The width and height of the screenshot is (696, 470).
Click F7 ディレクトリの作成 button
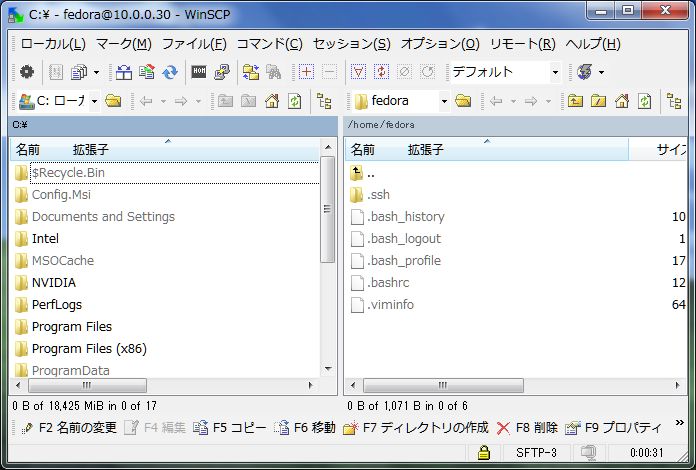[416, 428]
